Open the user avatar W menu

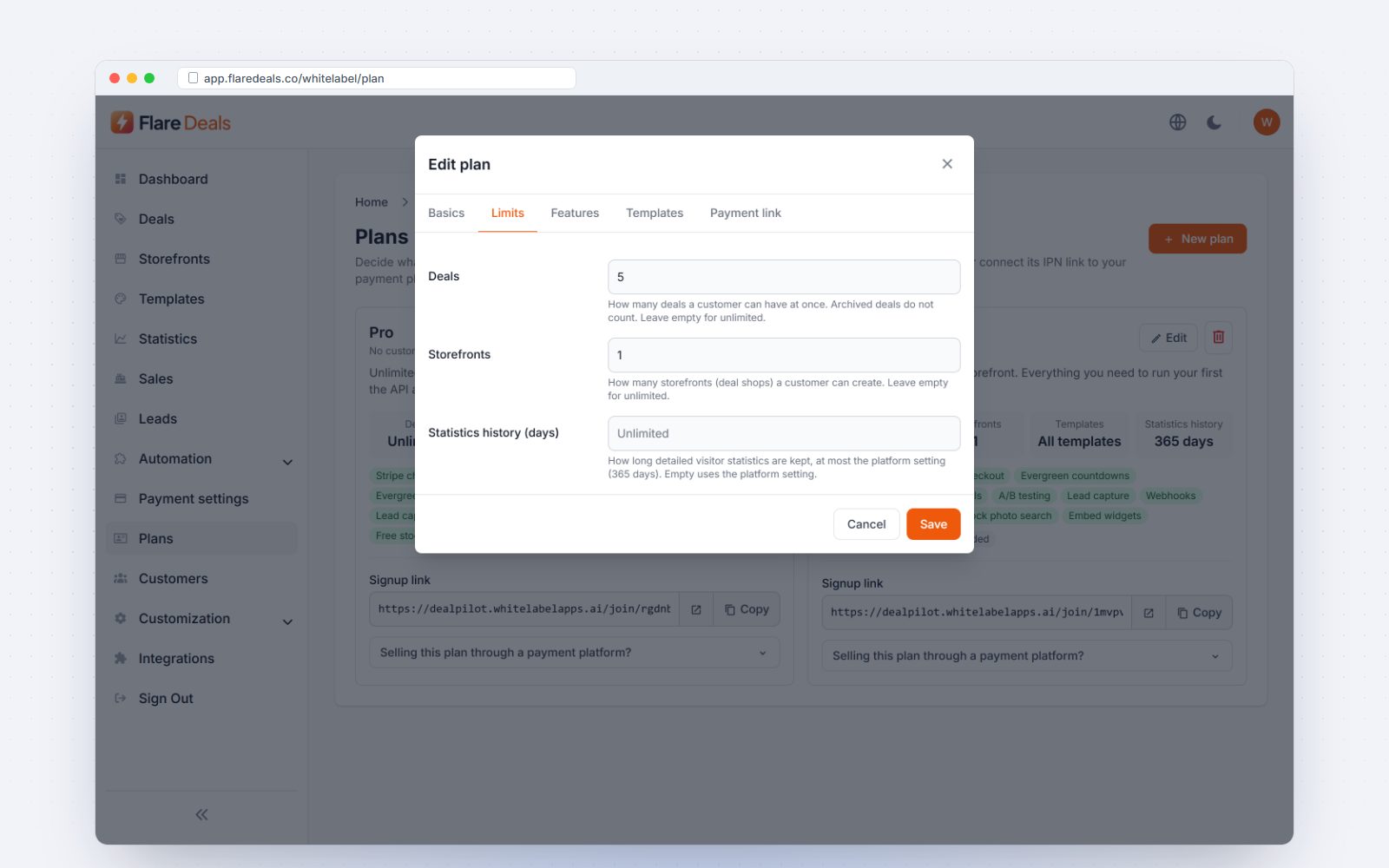pyautogui.click(x=1267, y=122)
